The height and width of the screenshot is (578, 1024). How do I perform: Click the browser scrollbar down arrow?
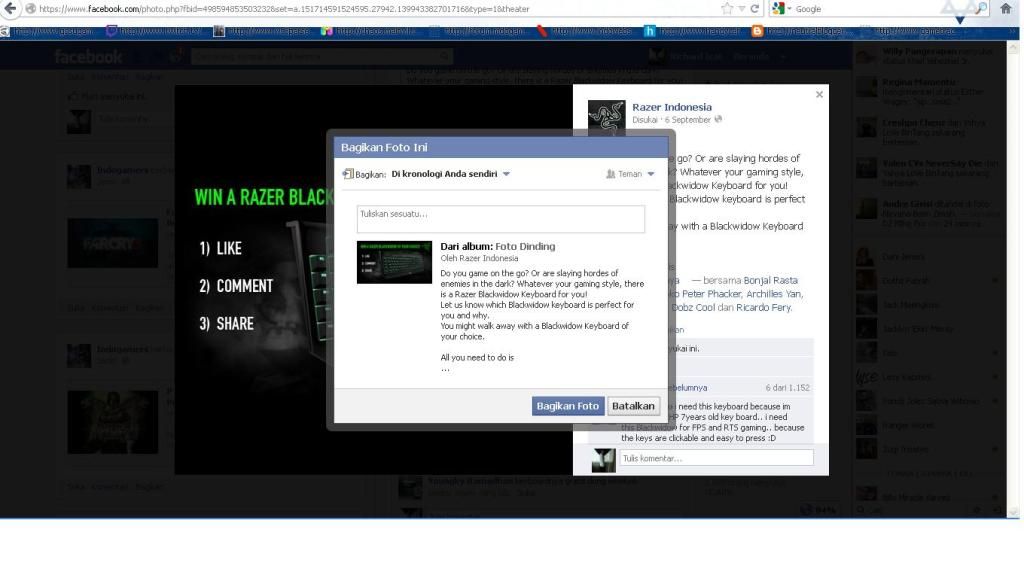point(1014,513)
